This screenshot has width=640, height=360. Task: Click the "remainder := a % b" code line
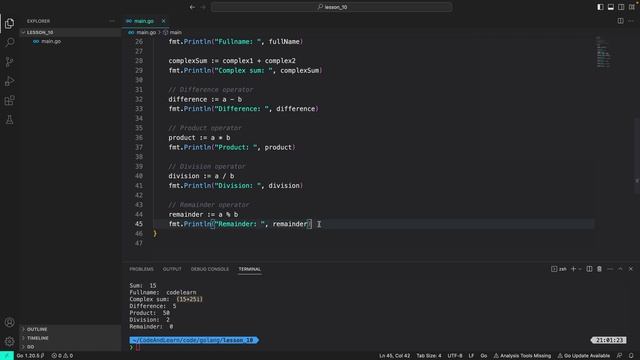point(203,214)
